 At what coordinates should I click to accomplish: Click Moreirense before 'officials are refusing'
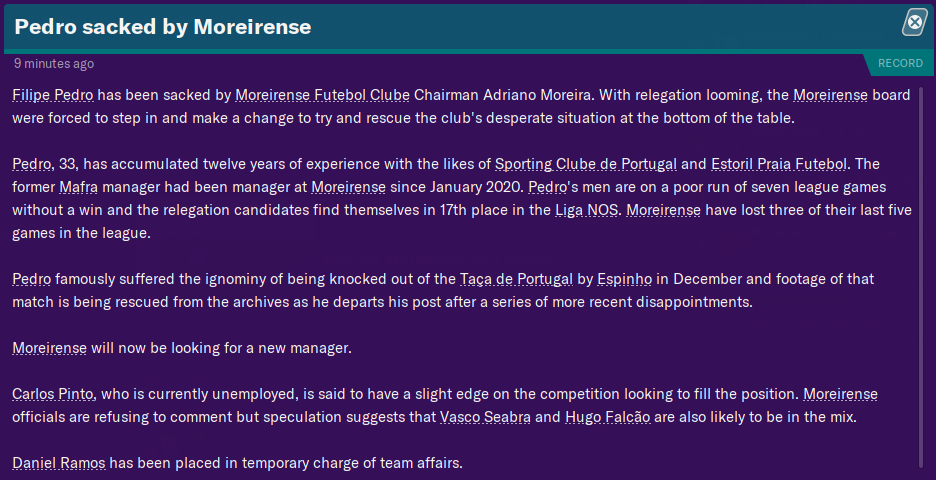point(840,394)
